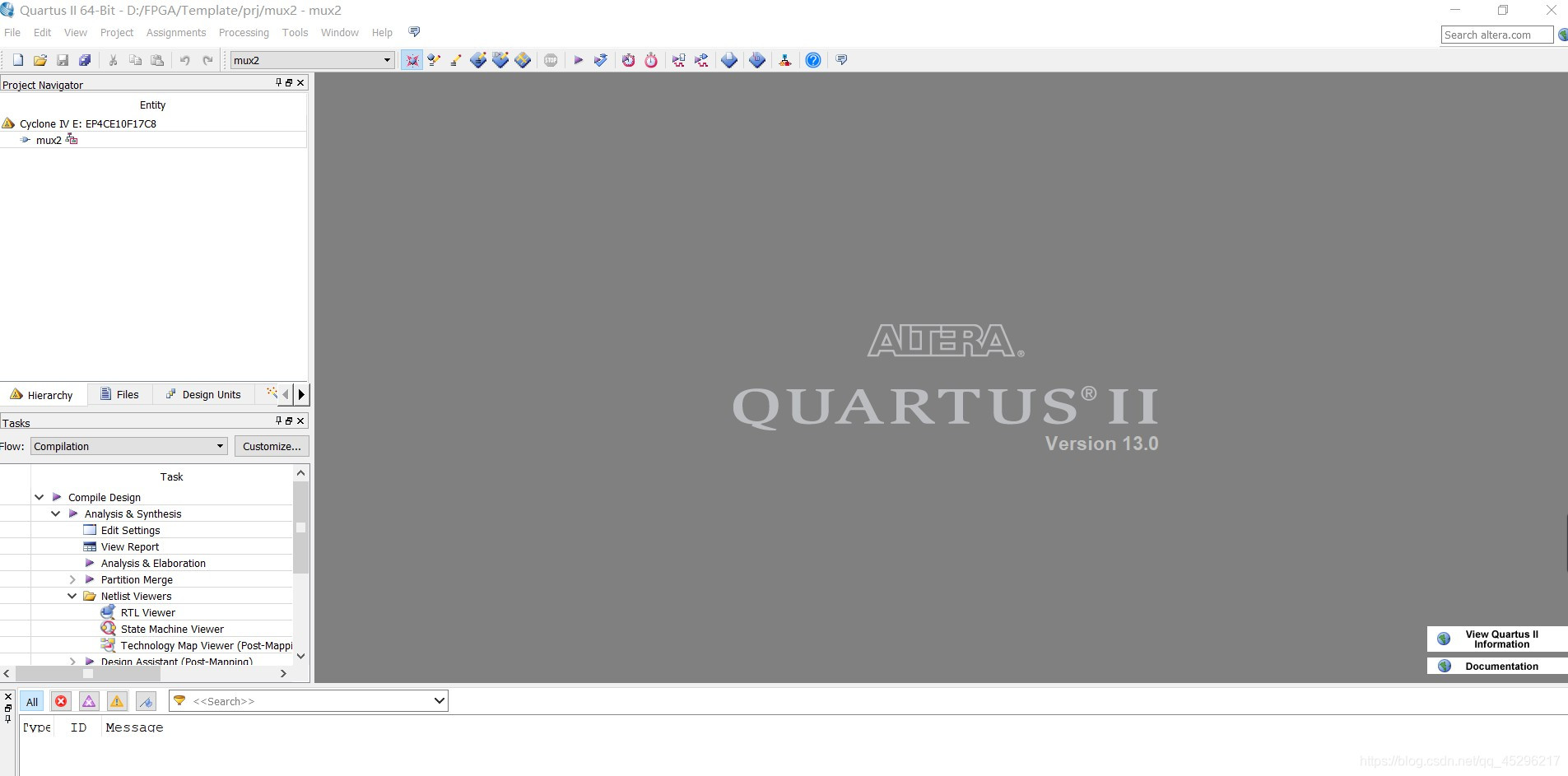The height and width of the screenshot is (776, 1568).
Task: Switch to the Files tab
Action: 119,394
